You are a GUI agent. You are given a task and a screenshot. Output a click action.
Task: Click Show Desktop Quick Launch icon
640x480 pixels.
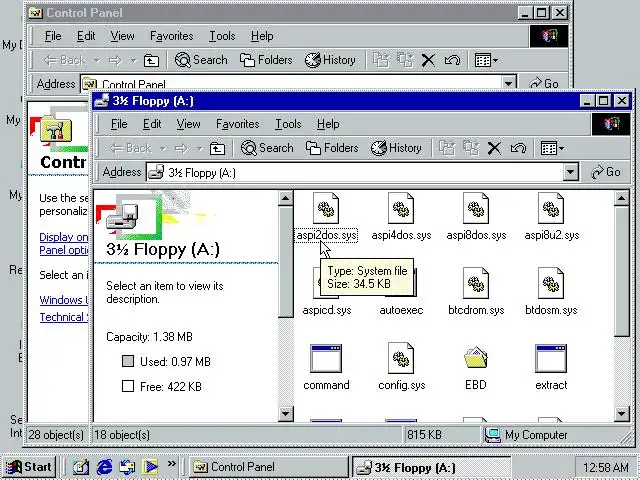point(80,467)
